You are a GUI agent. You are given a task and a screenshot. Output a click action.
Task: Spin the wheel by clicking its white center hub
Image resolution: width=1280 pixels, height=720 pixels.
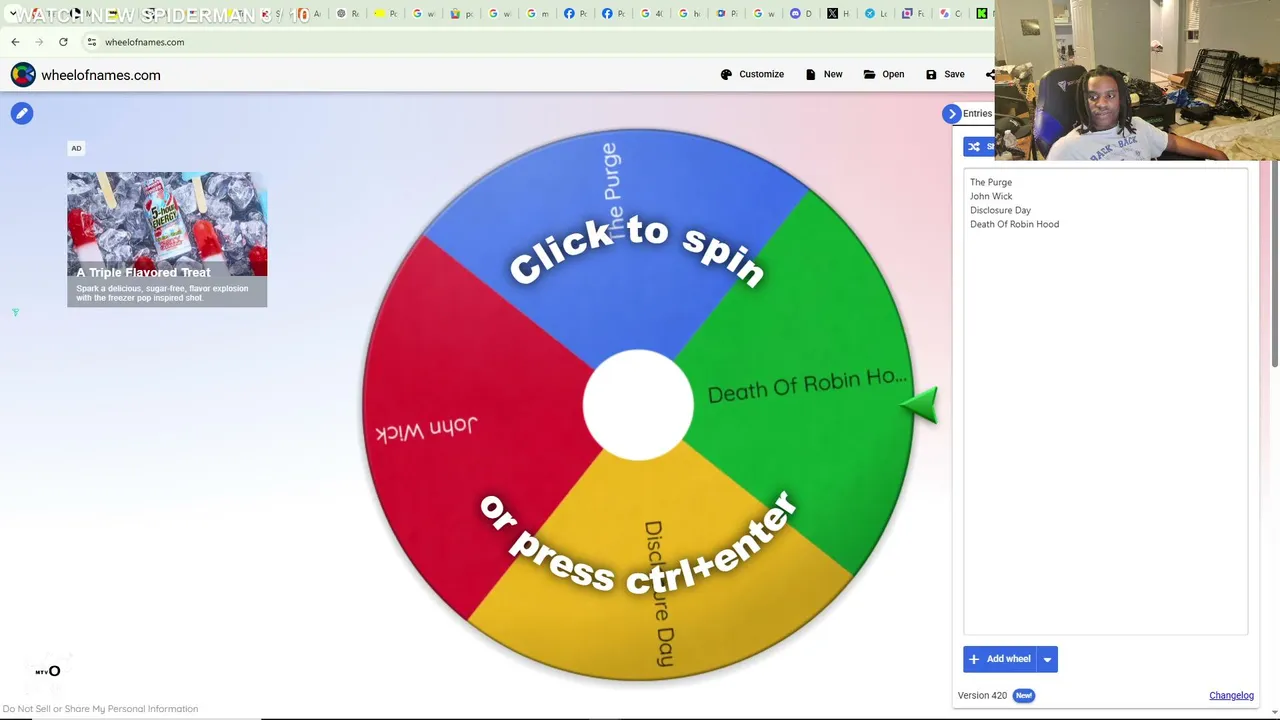[638, 405]
